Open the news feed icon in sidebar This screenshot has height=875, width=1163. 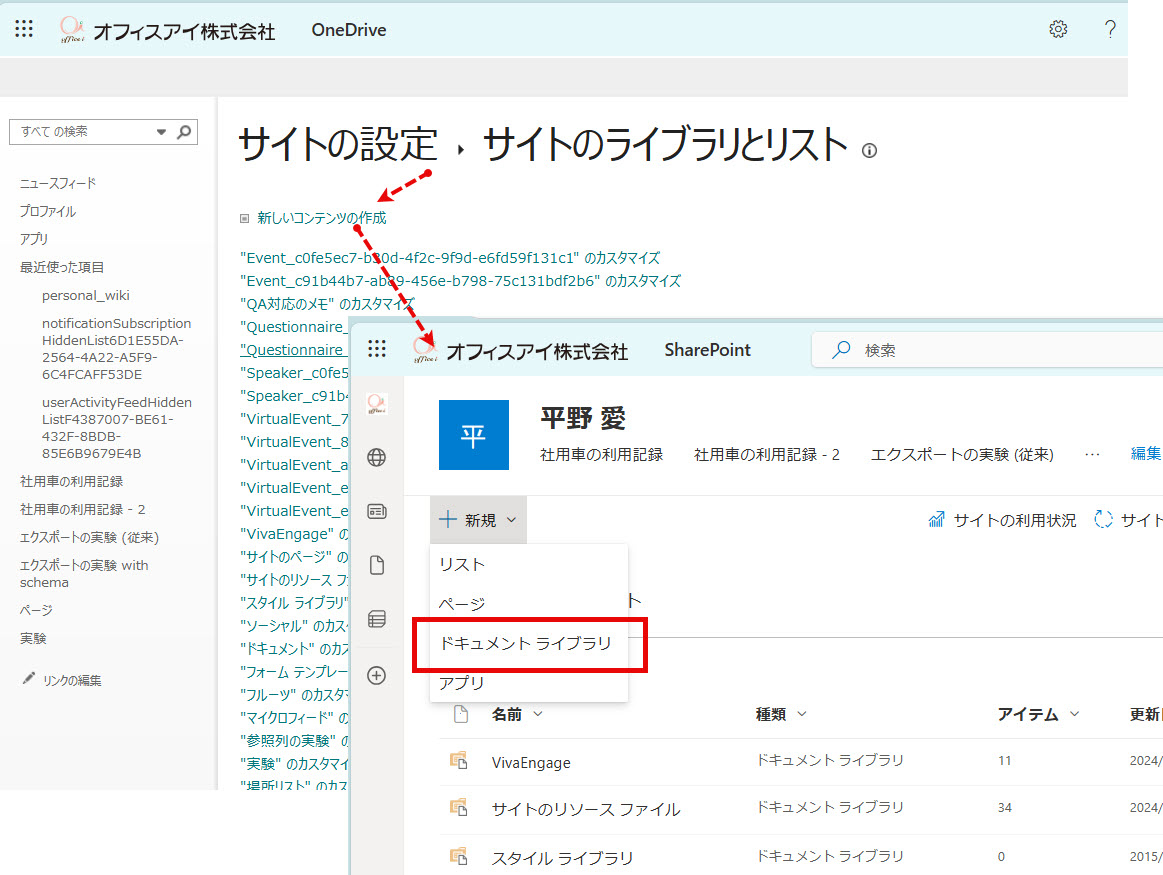377,511
